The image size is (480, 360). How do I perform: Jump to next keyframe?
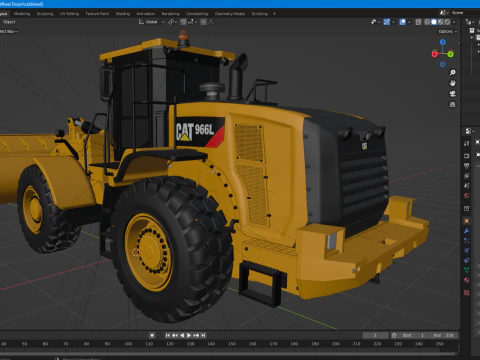[x=196, y=335]
